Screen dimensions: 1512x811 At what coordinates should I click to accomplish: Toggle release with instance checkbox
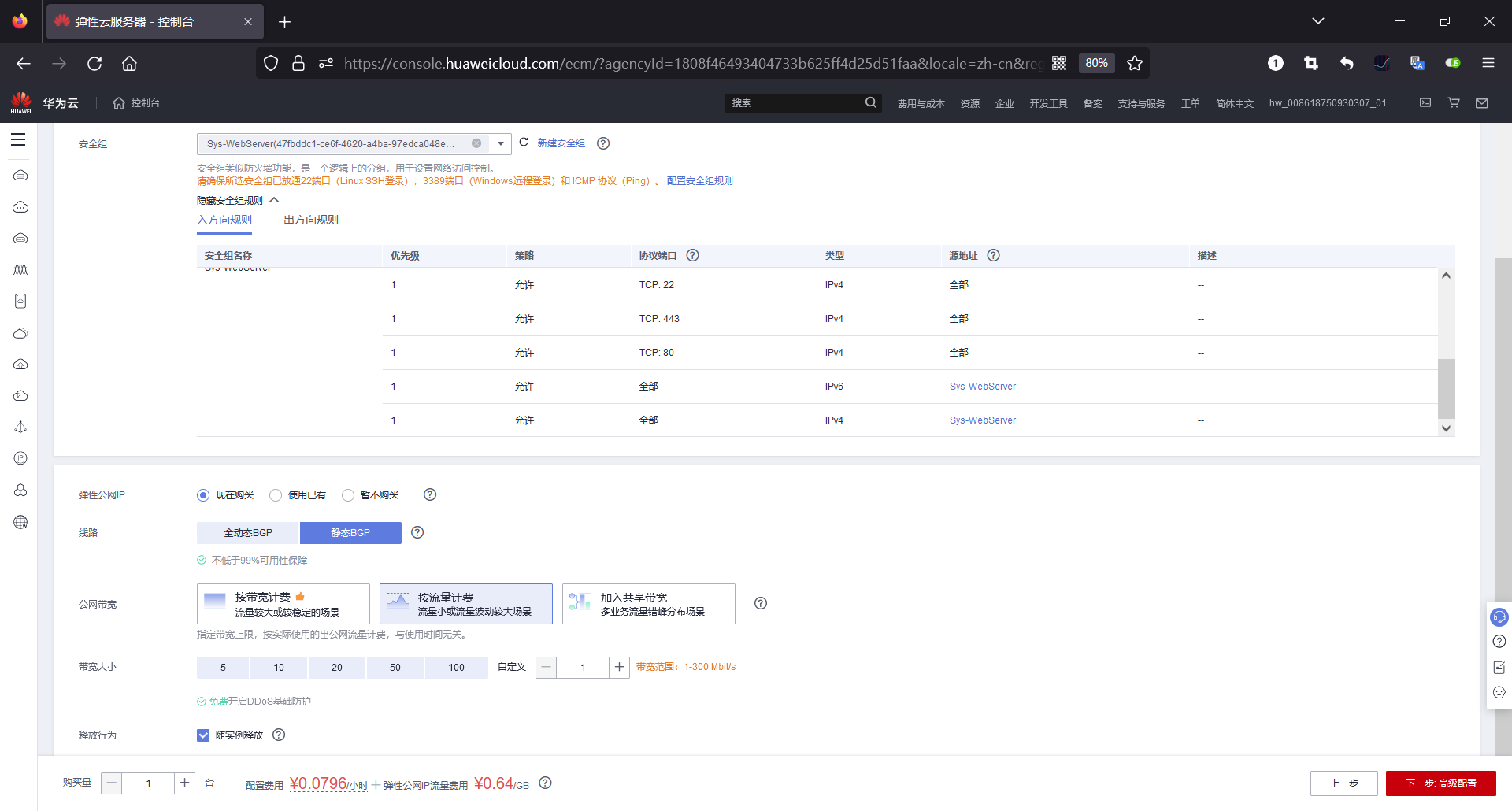tap(203, 735)
